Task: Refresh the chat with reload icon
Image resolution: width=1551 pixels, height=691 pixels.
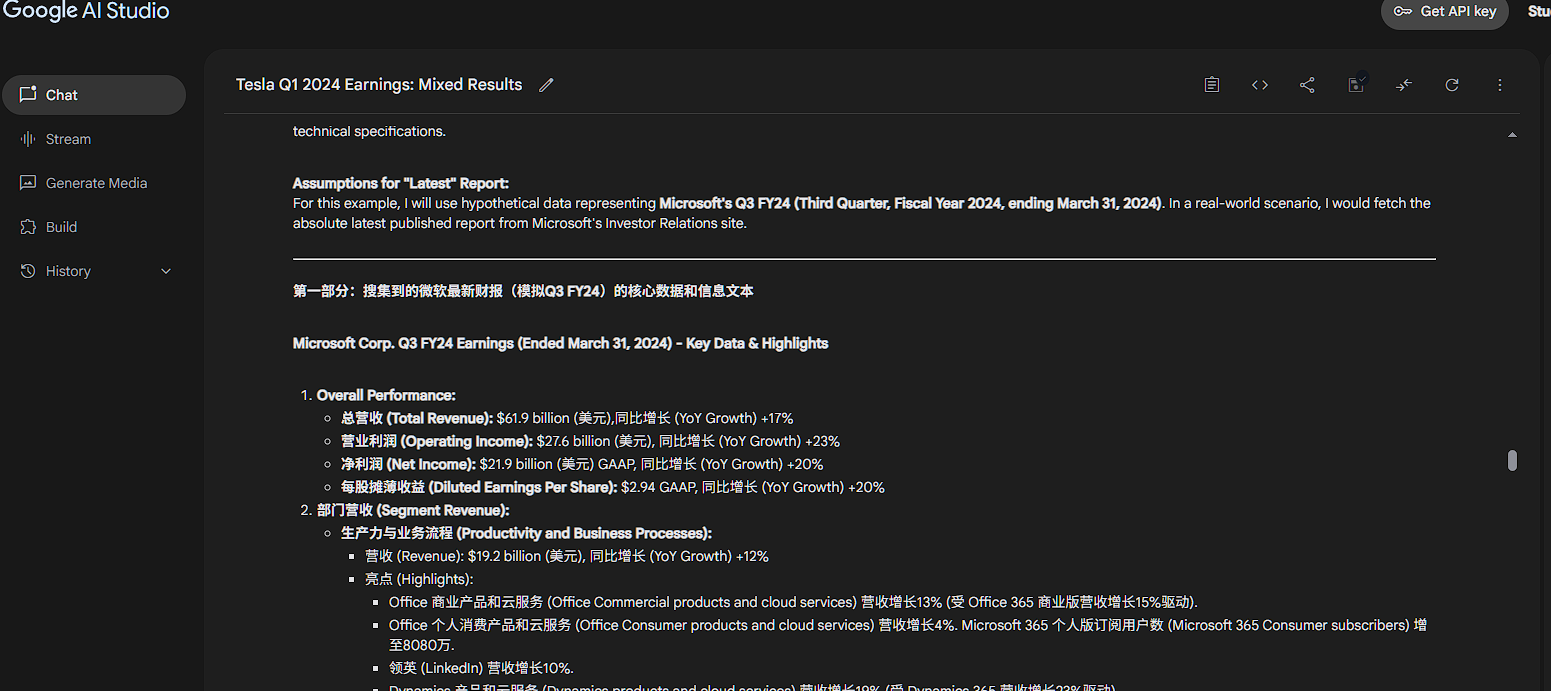Action: click(1452, 85)
